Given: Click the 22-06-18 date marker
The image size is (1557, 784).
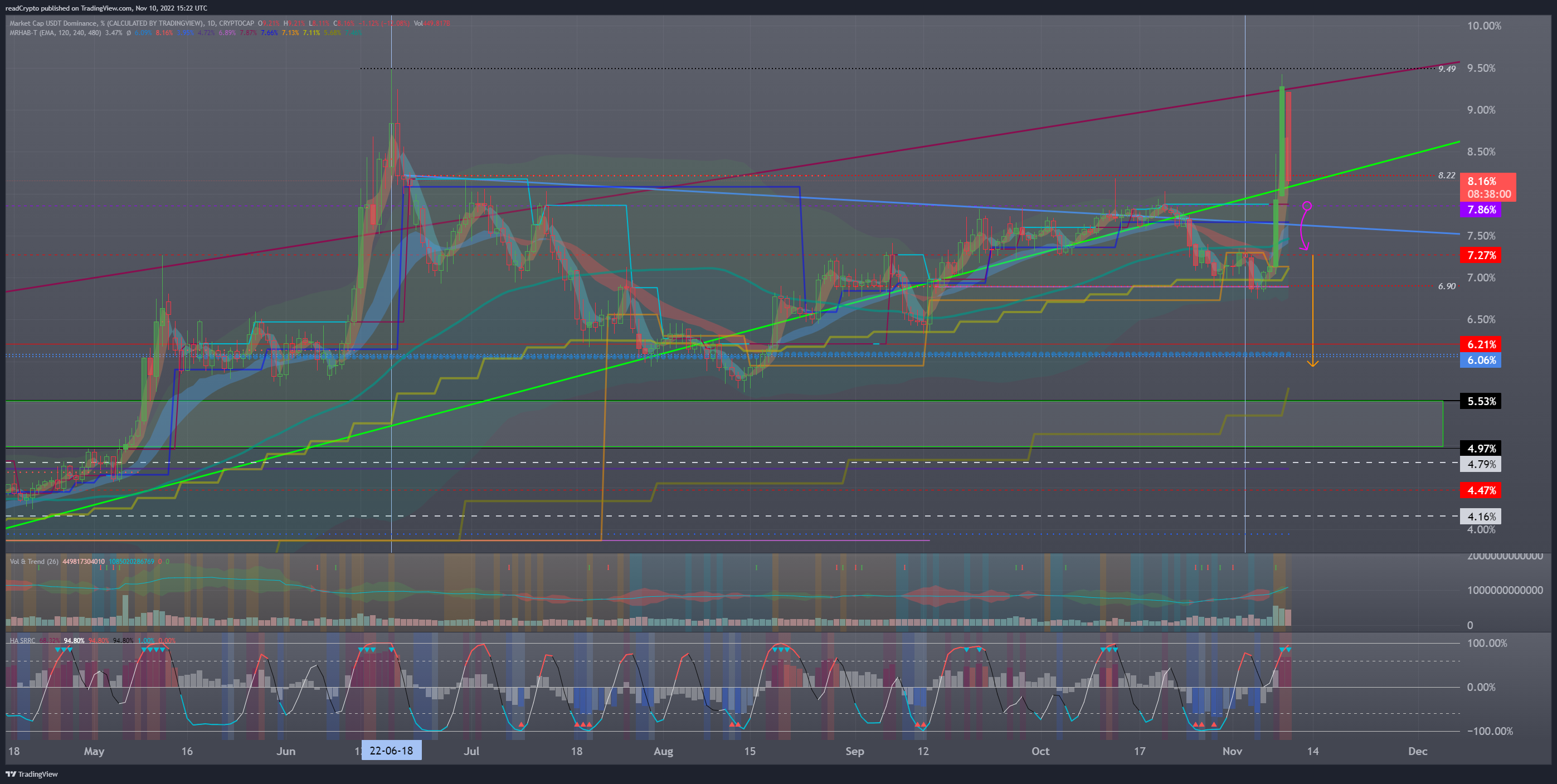Looking at the screenshot, I should click(x=391, y=751).
